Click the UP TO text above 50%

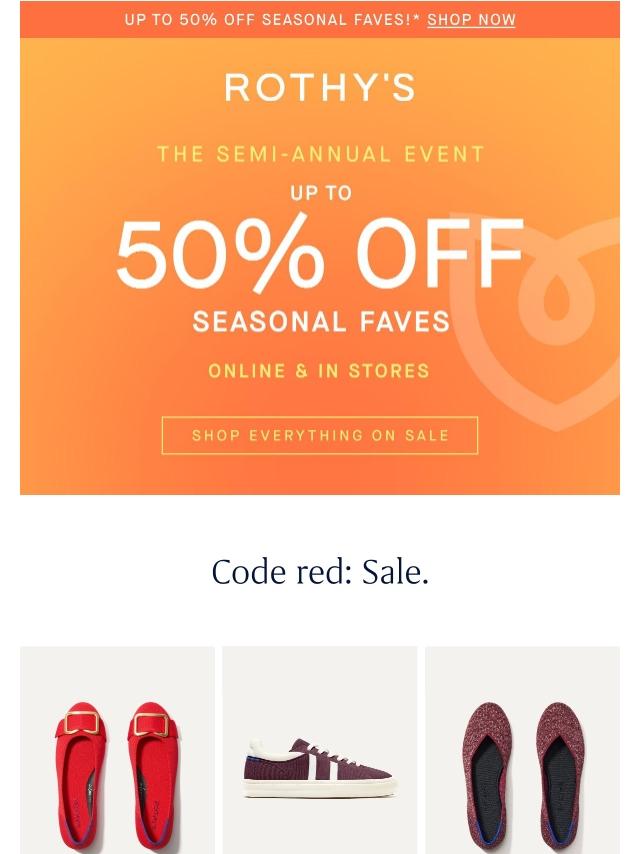[321, 193]
